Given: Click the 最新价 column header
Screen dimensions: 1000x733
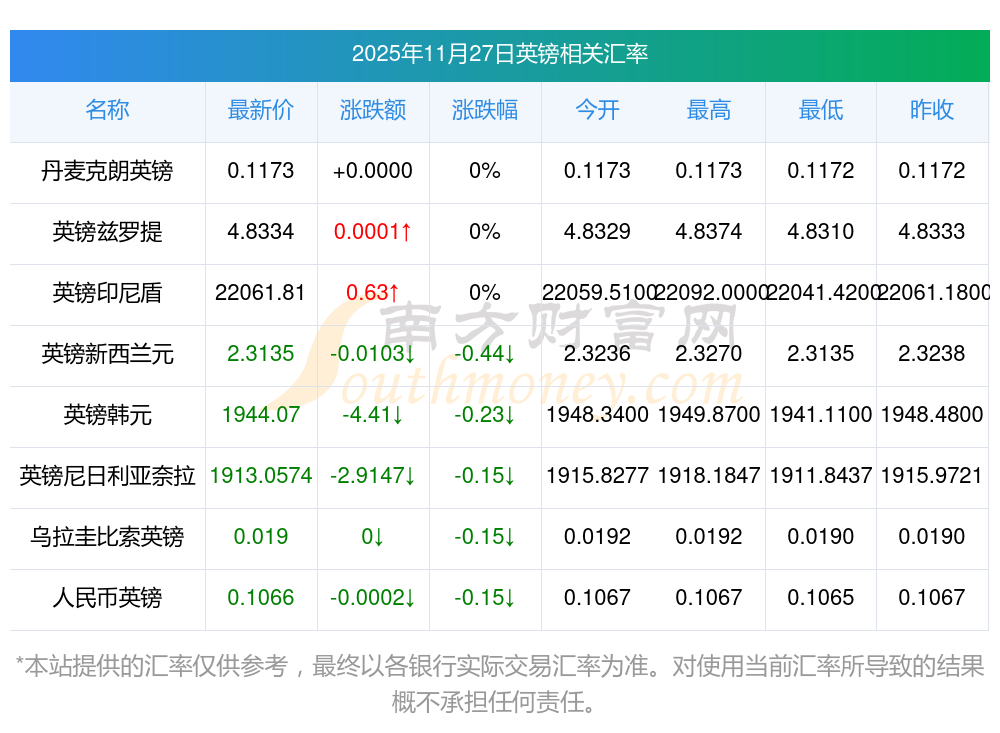Looking at the screenshot, I should [x=261, y=110].
